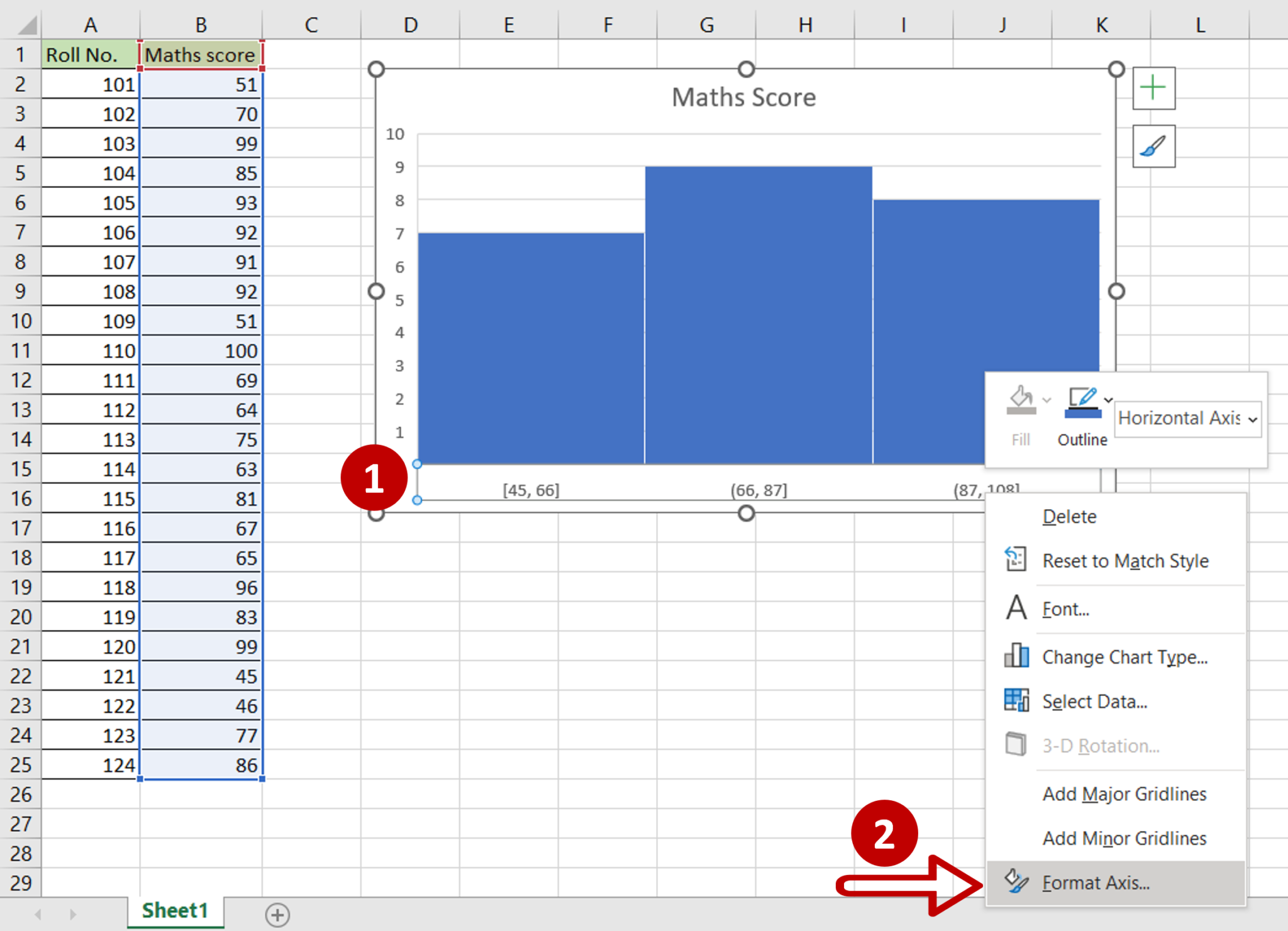Image resolution: width=1288 pixels, height=931 pixels.
Task: Click the New Sheet plus button
Action: 277,915
